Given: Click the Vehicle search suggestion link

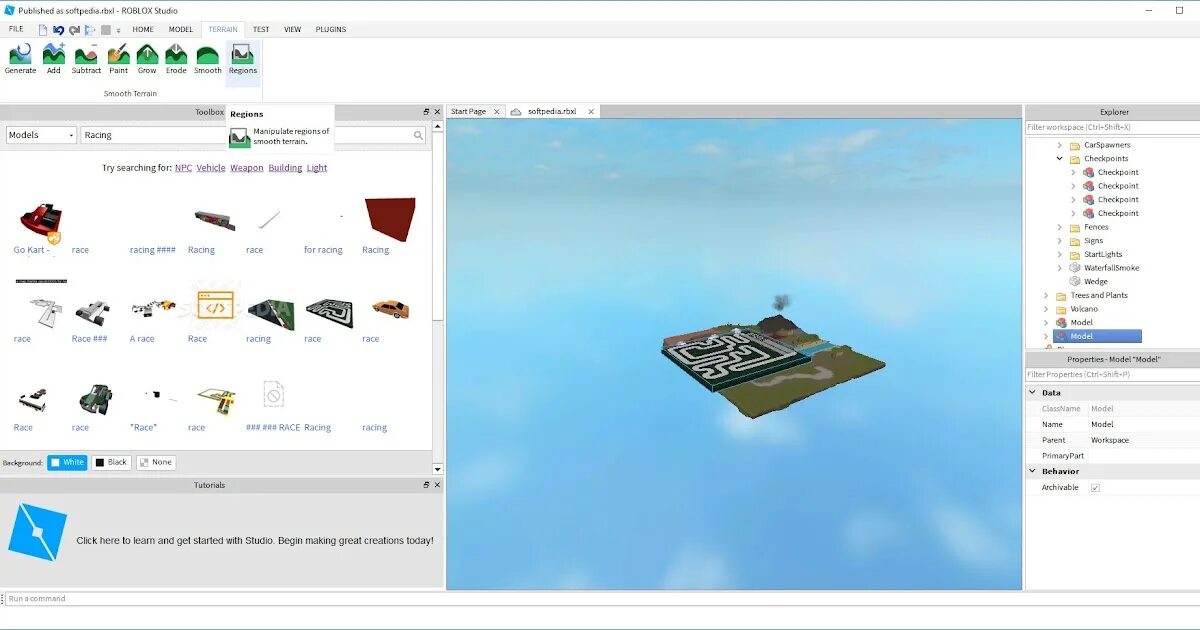Looking at the screenshot, I should [x=211, y=168].
